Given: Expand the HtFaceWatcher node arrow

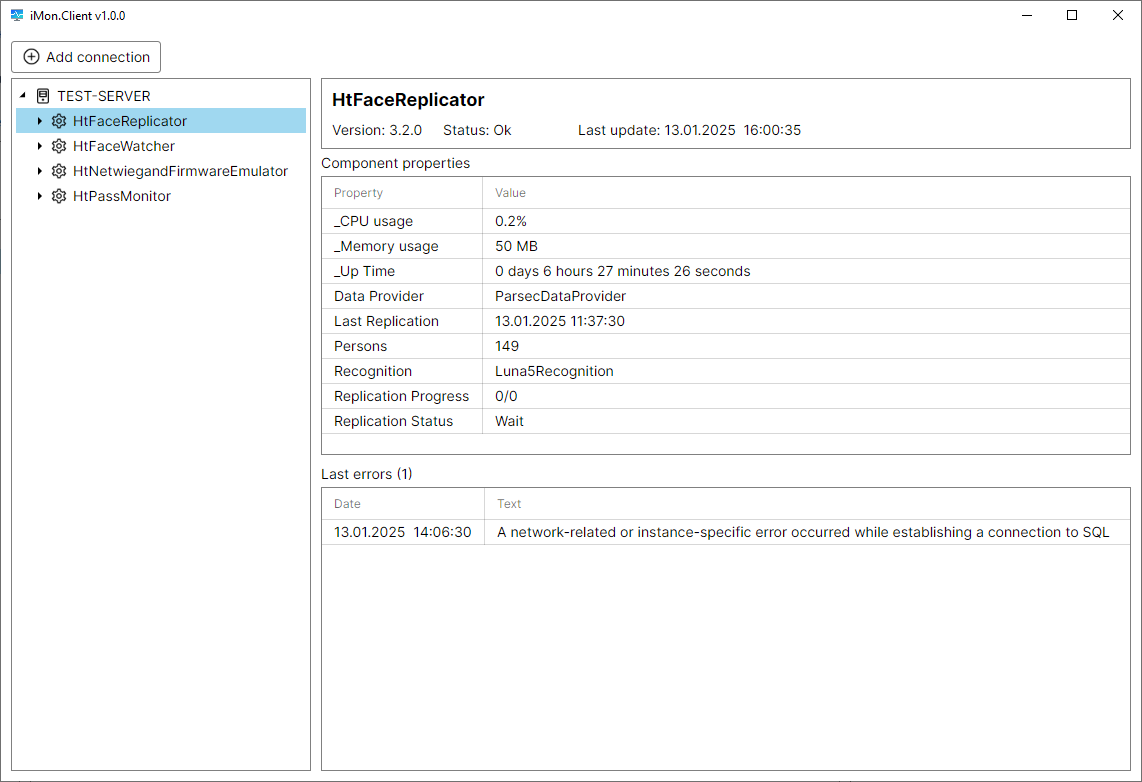Looking at the screenshot, I should pyautogui.click(x=40, y=146).
